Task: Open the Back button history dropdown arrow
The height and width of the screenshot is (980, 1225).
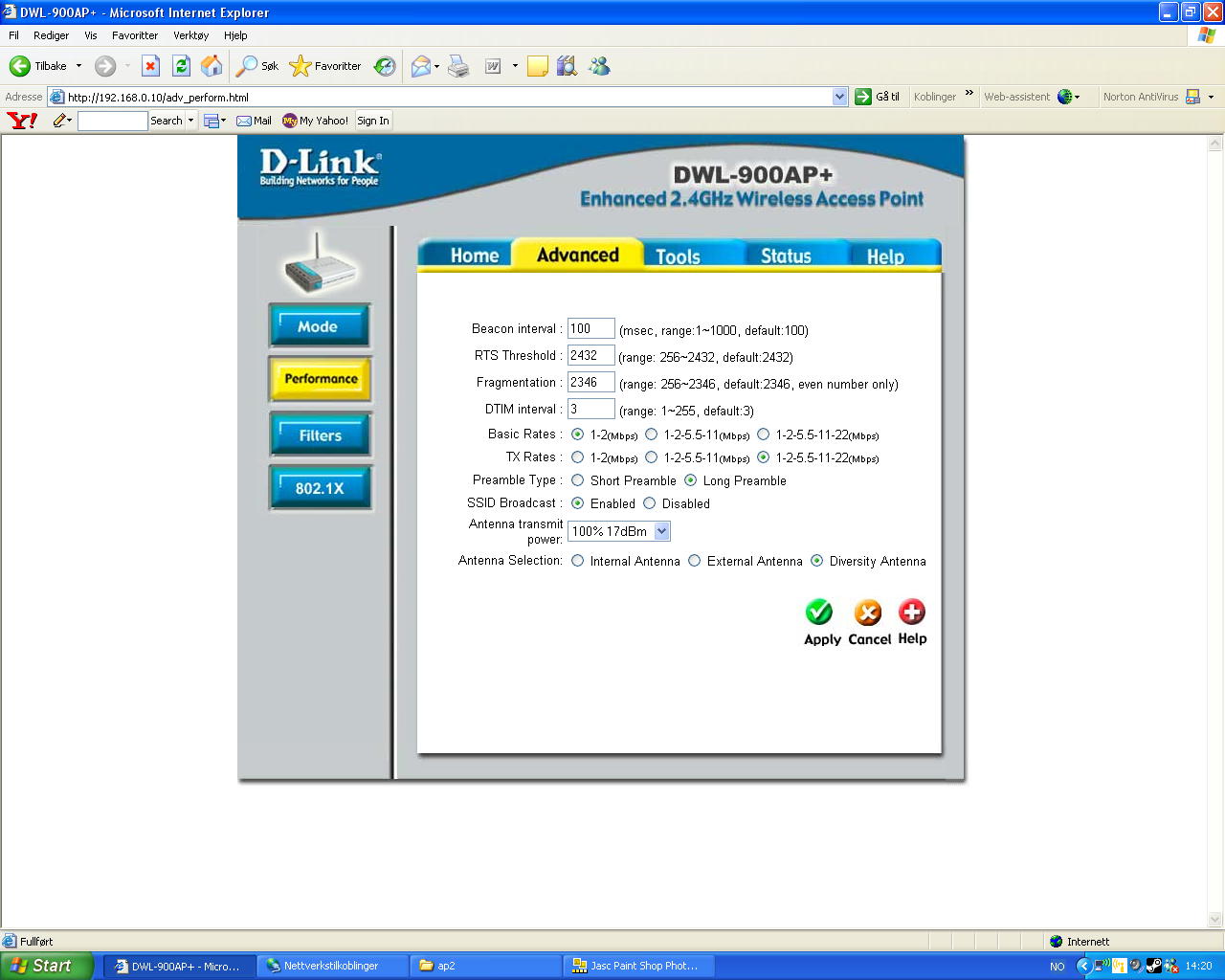Action: tap(78, 66)
